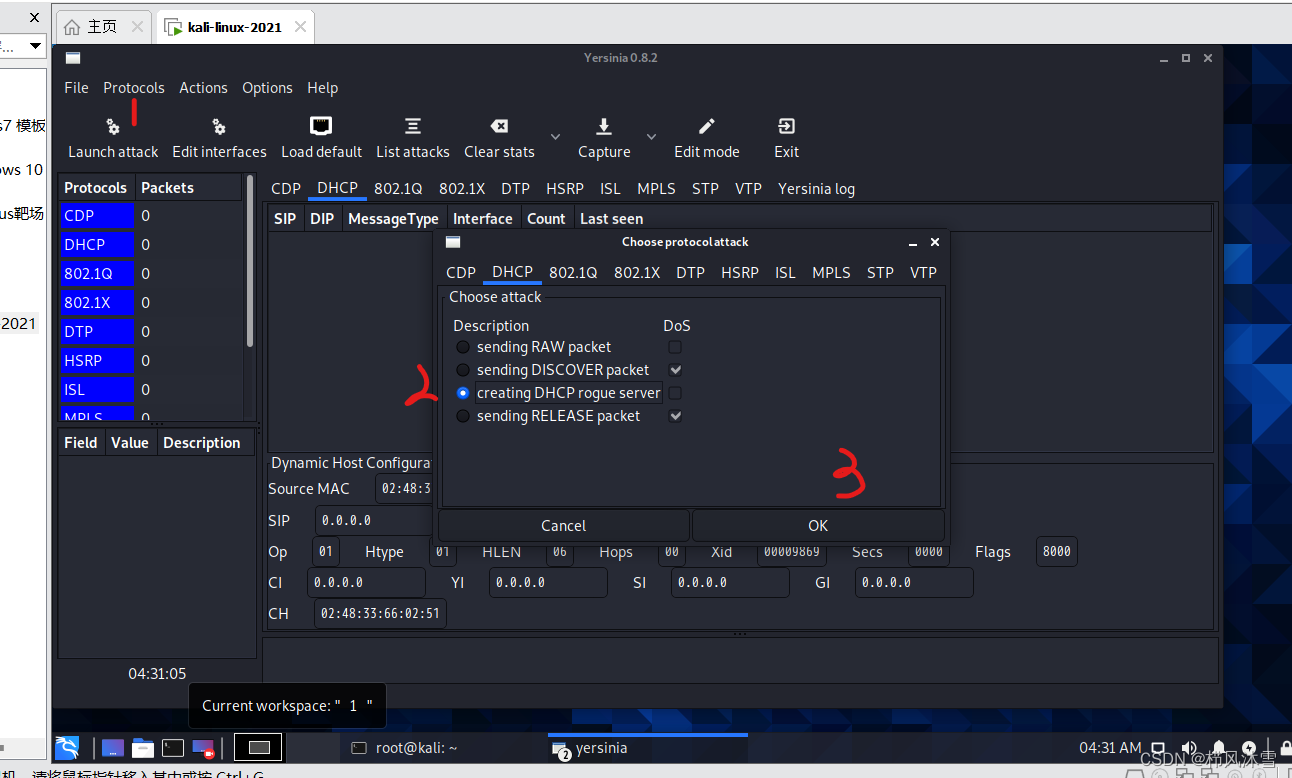The height and width of the screenshot is (778, 1292).
Task: Click Cancel in the attack dialog
Action: click(x=563, y=526)
